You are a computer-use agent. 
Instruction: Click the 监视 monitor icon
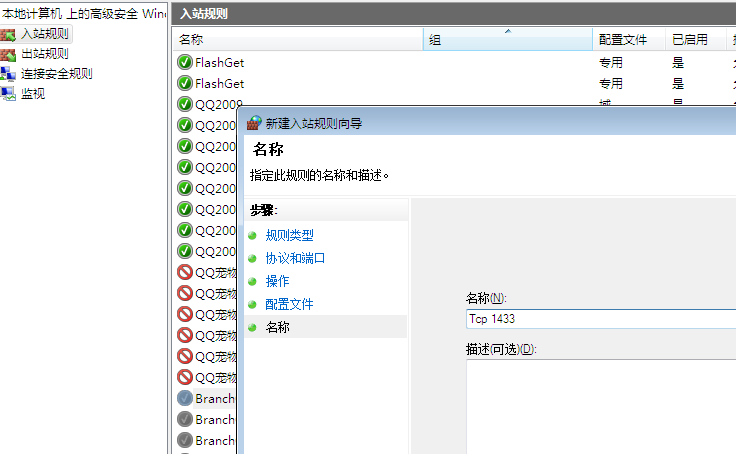pos(8,94)
